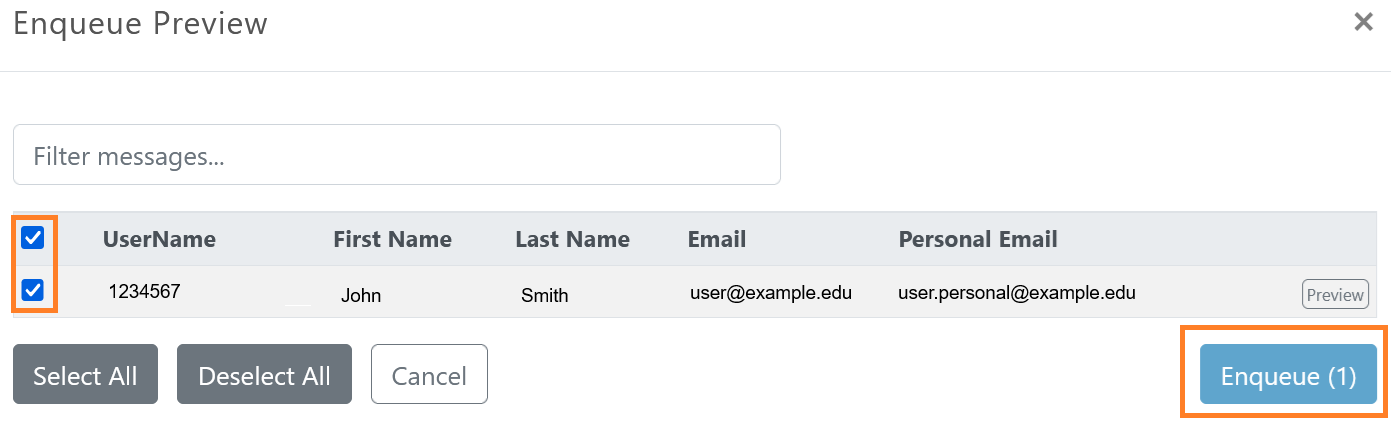Screen dimensions: 1400x423
Task: Click the Enqueue (1) button
Action: click(1288, 375)
